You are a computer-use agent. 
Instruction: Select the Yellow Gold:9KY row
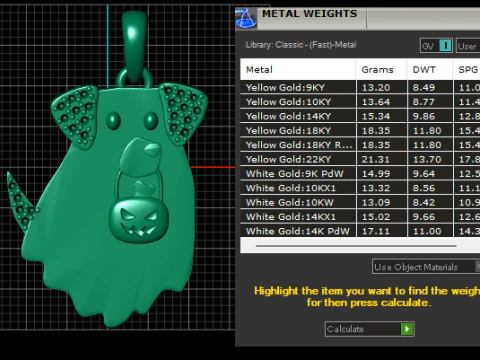pos(360,87)
